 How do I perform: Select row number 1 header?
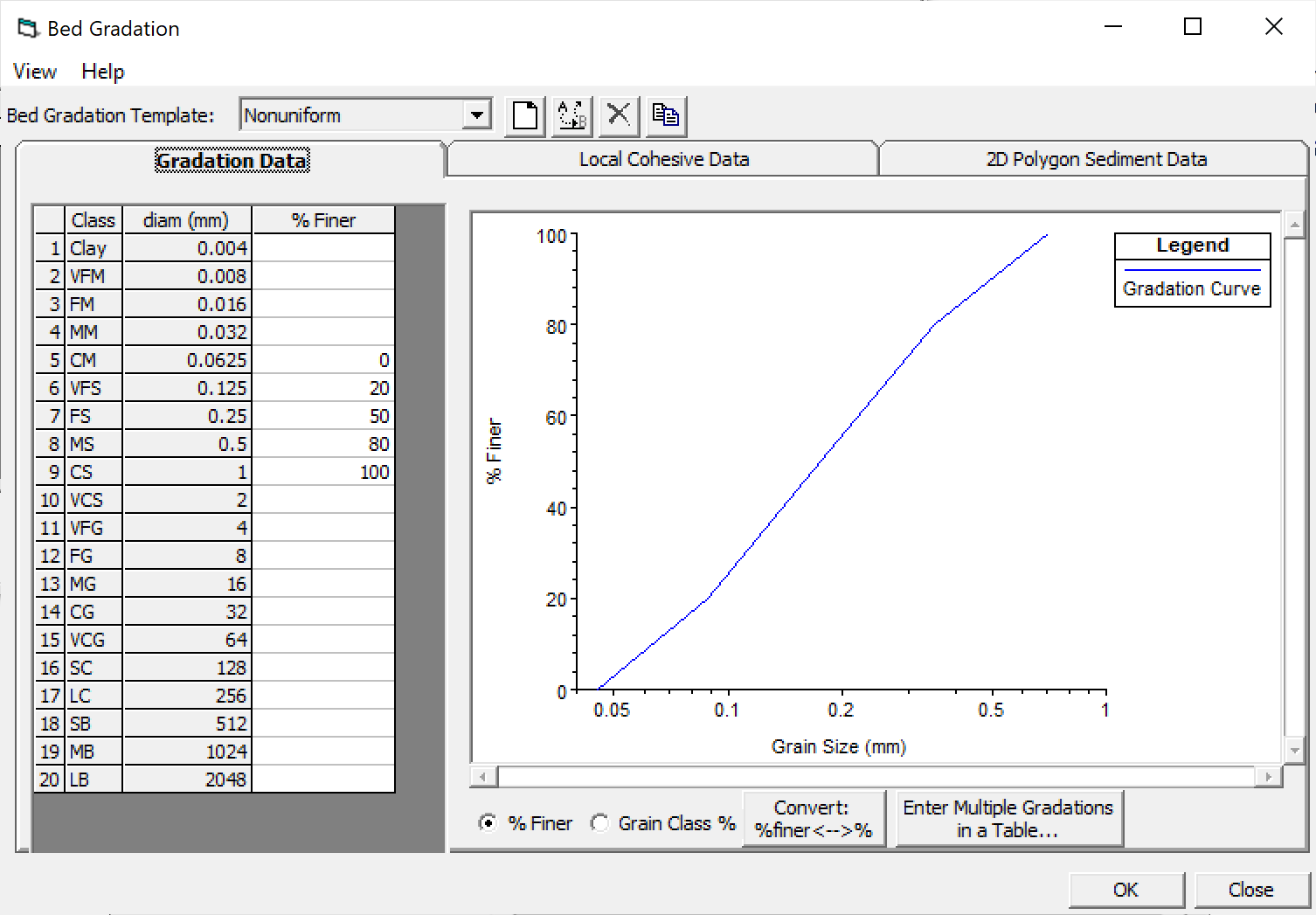(x=50, y=248)
